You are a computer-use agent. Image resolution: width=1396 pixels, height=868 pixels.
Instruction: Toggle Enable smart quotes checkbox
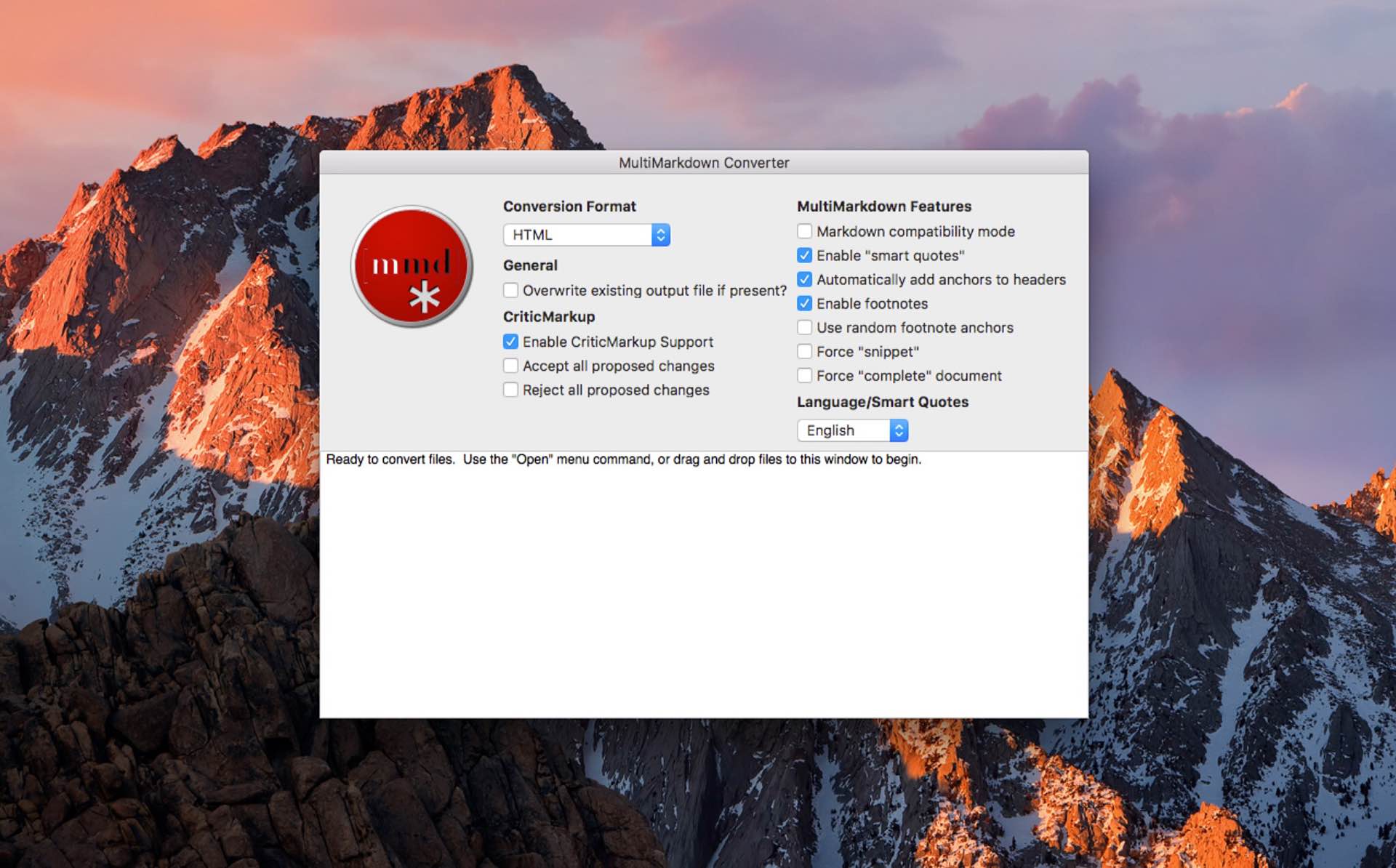coord(805,255)
